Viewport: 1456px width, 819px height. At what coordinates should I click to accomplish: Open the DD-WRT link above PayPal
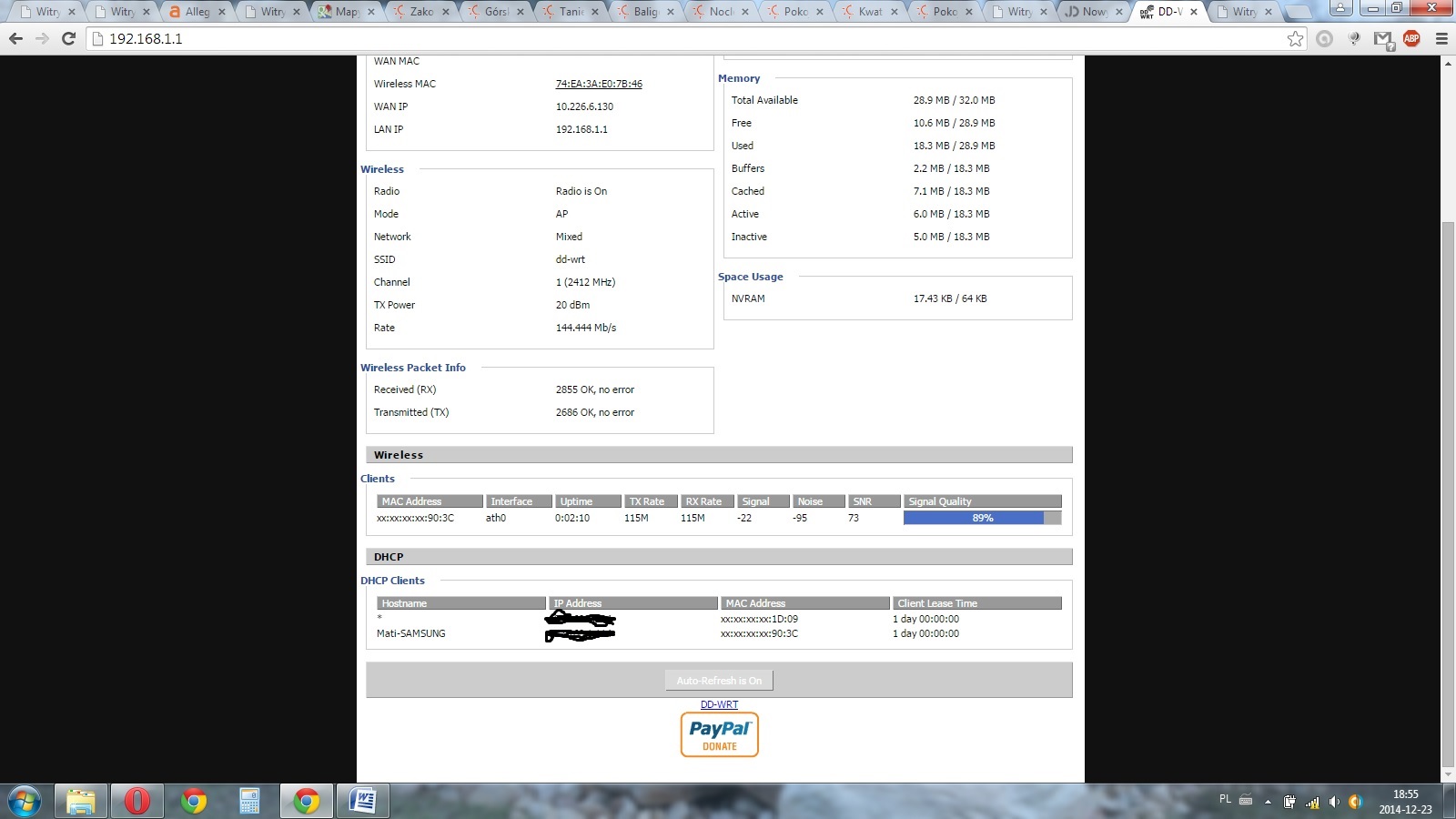(719, 704)
